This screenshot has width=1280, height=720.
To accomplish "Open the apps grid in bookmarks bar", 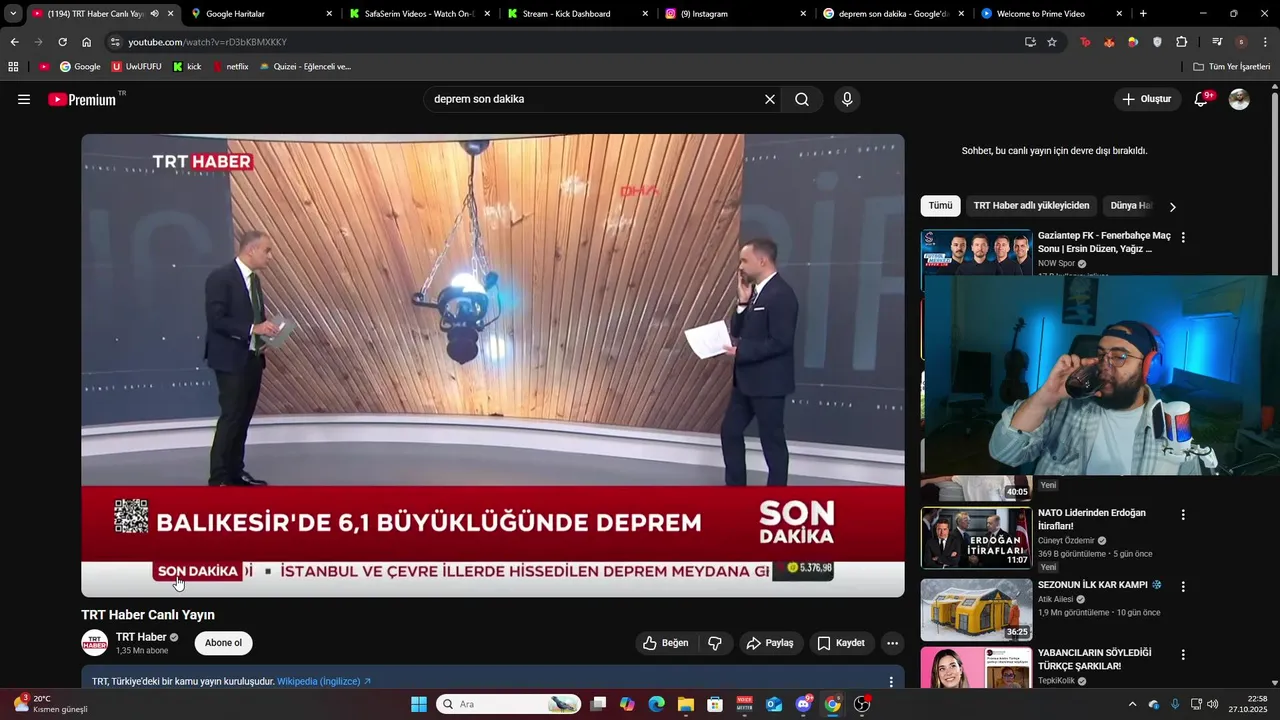I will 13,67.
